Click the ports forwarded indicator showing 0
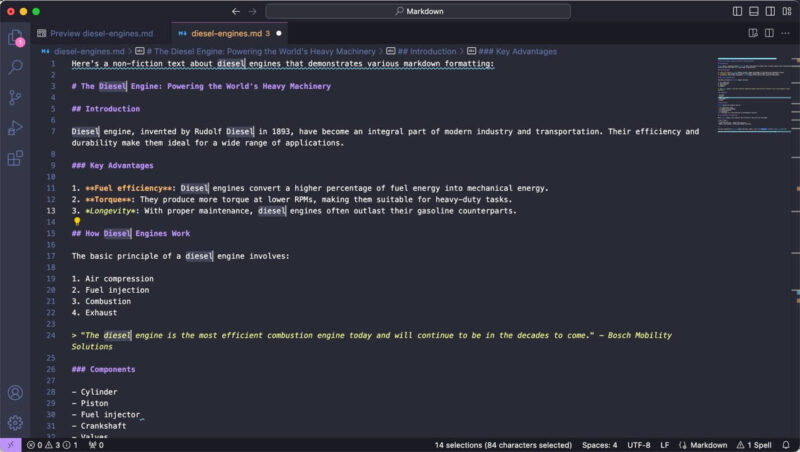Screen dimensions: 800x452 click(x=96, y=445)
